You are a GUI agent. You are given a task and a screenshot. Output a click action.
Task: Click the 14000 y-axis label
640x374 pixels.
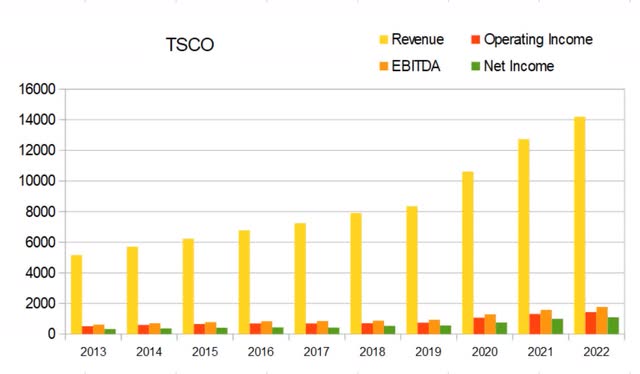coord(37,120)
